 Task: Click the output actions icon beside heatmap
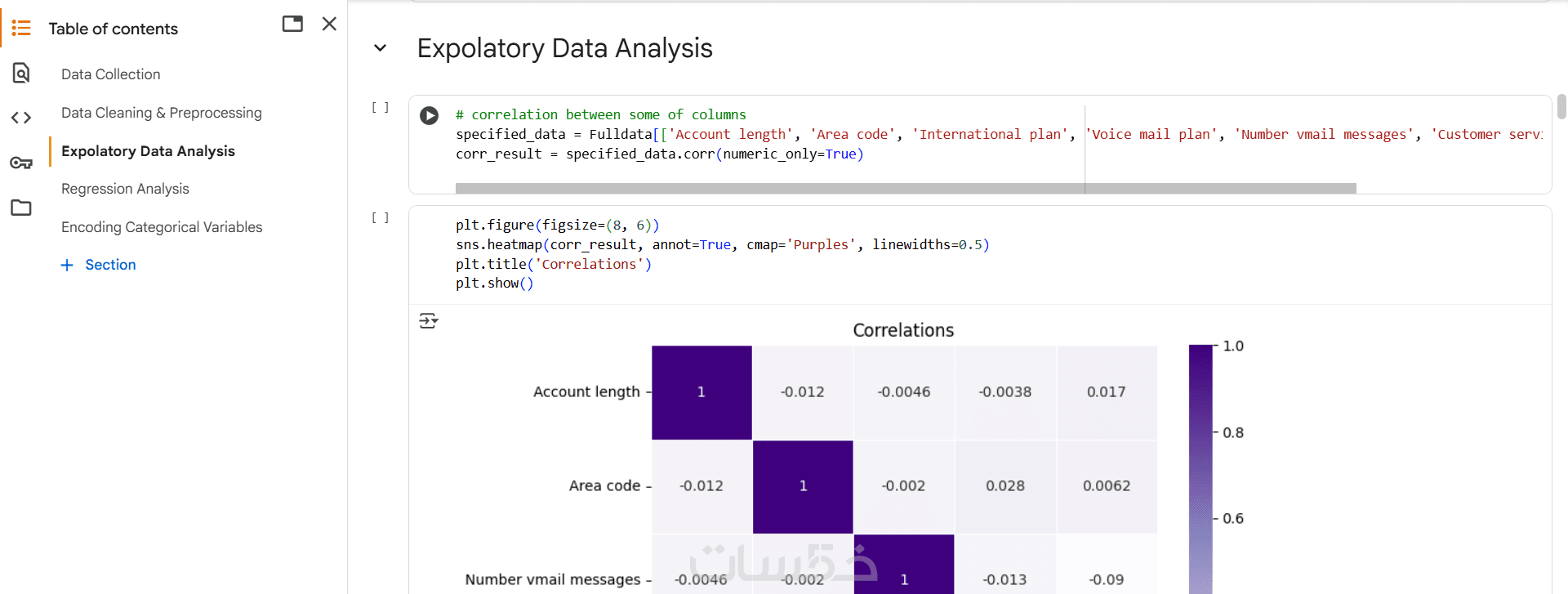point(428,320)
